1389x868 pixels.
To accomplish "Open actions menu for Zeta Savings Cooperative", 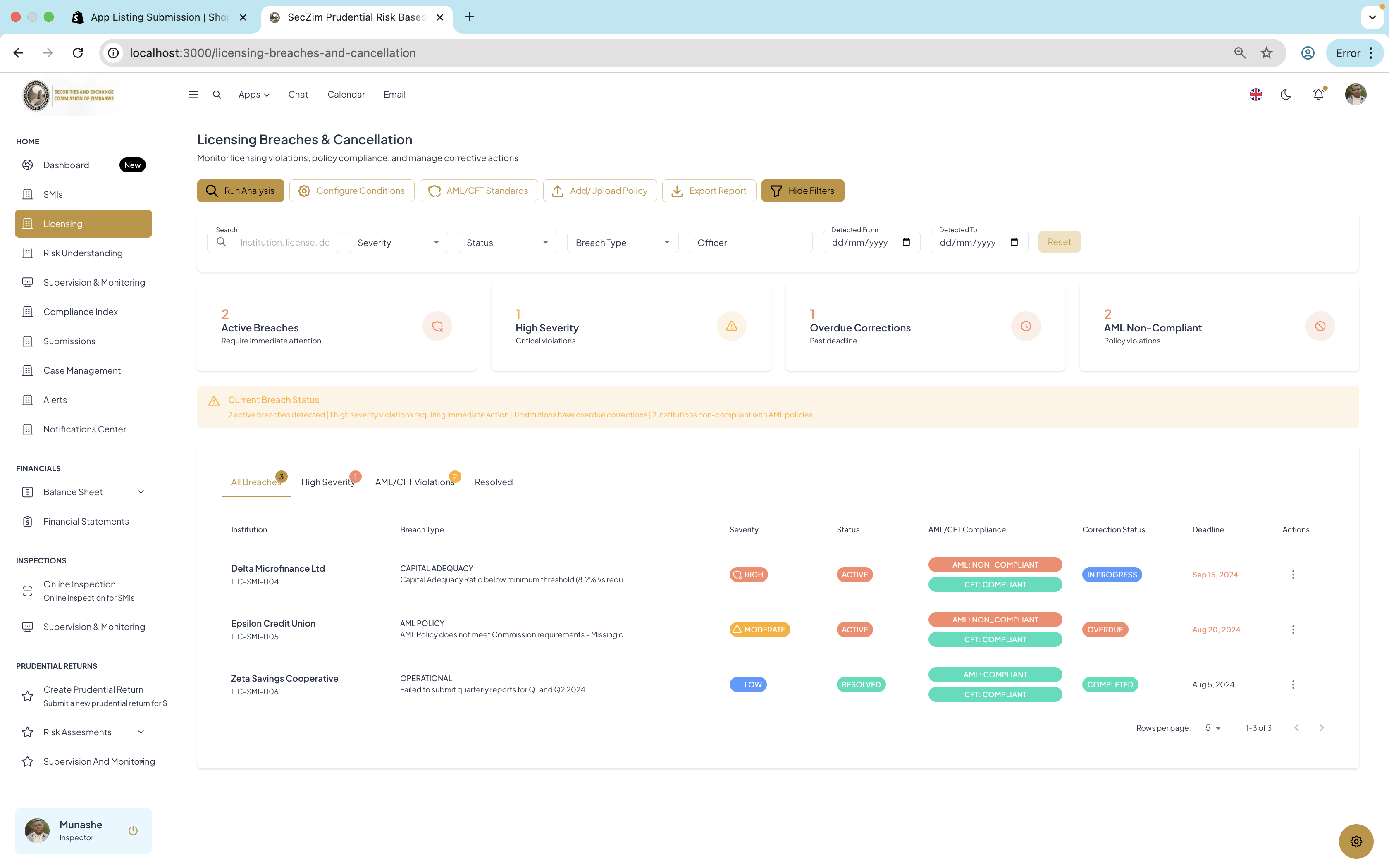I will click(1293, 684).
